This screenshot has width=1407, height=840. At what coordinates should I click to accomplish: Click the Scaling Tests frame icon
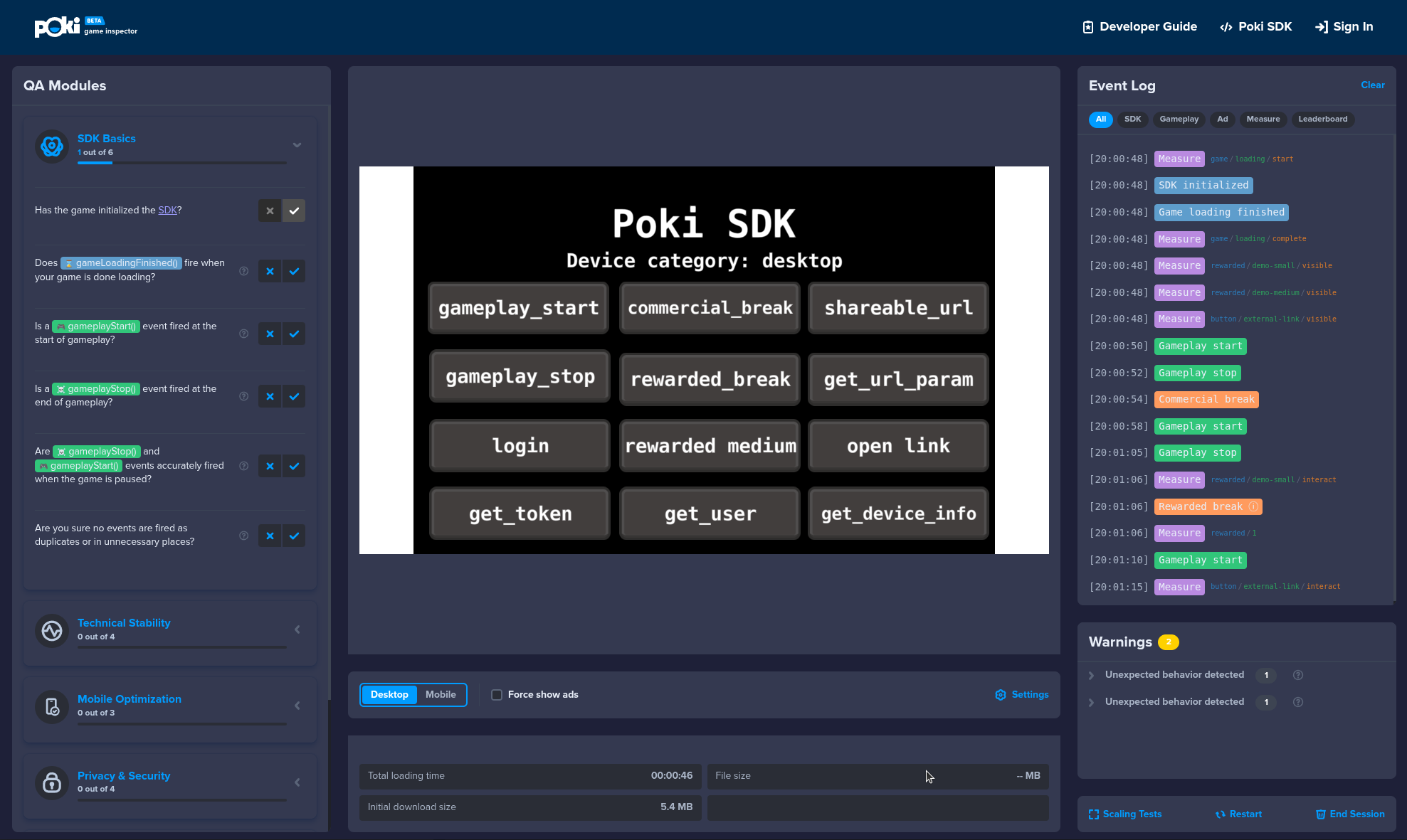pyautogui.click(x=1094, y=814)
